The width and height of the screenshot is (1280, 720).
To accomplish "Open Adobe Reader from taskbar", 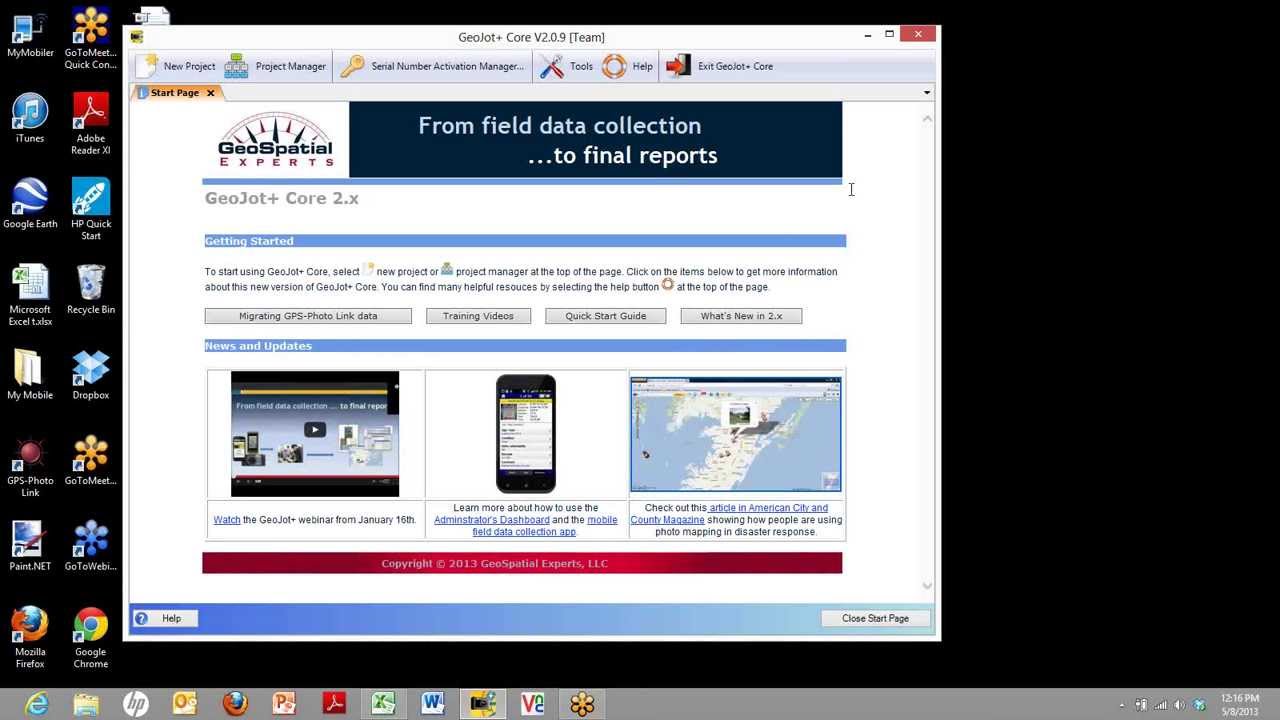I will pos(334,704).
